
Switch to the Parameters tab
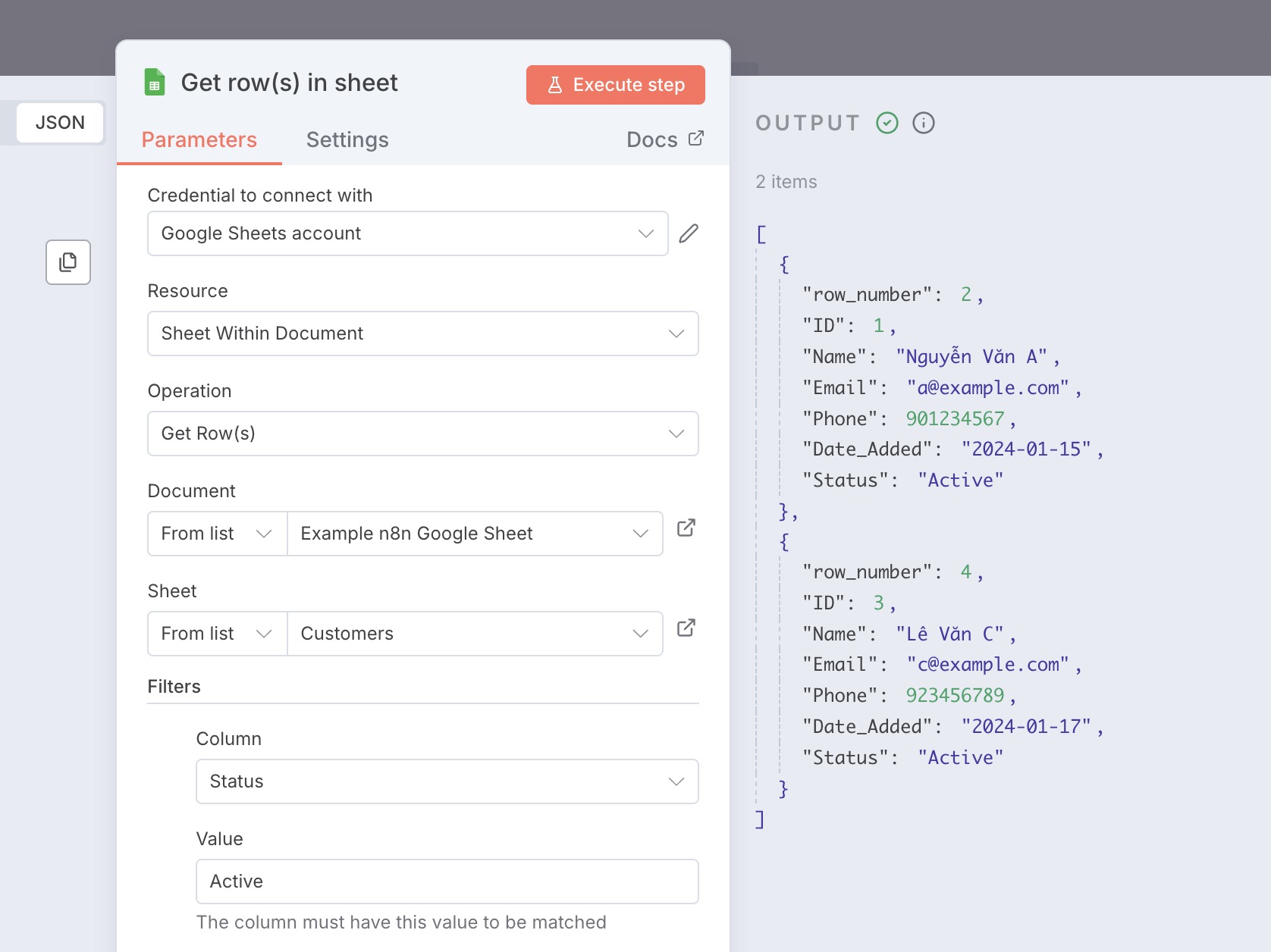tap(199, 140)
